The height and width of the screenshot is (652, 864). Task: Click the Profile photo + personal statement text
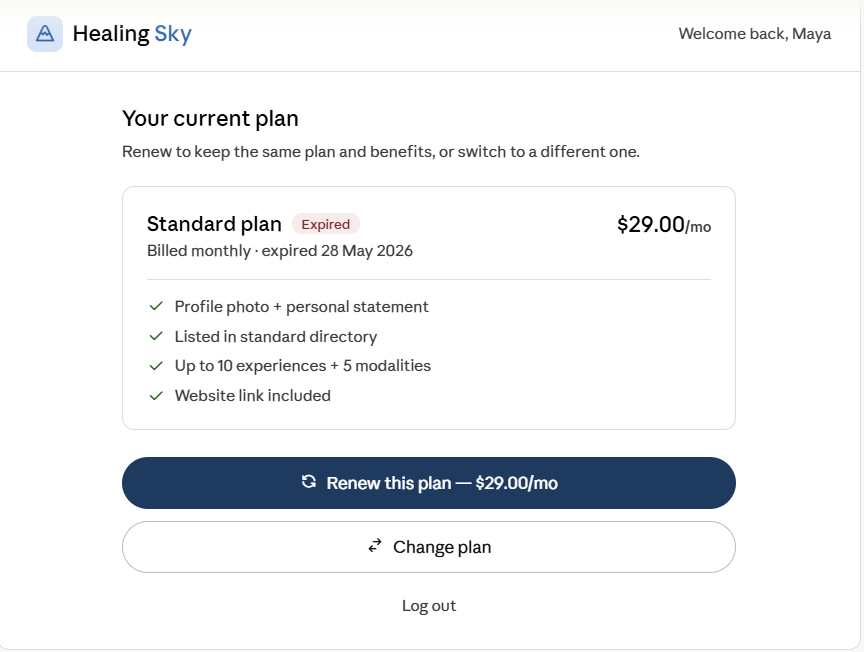301,306
